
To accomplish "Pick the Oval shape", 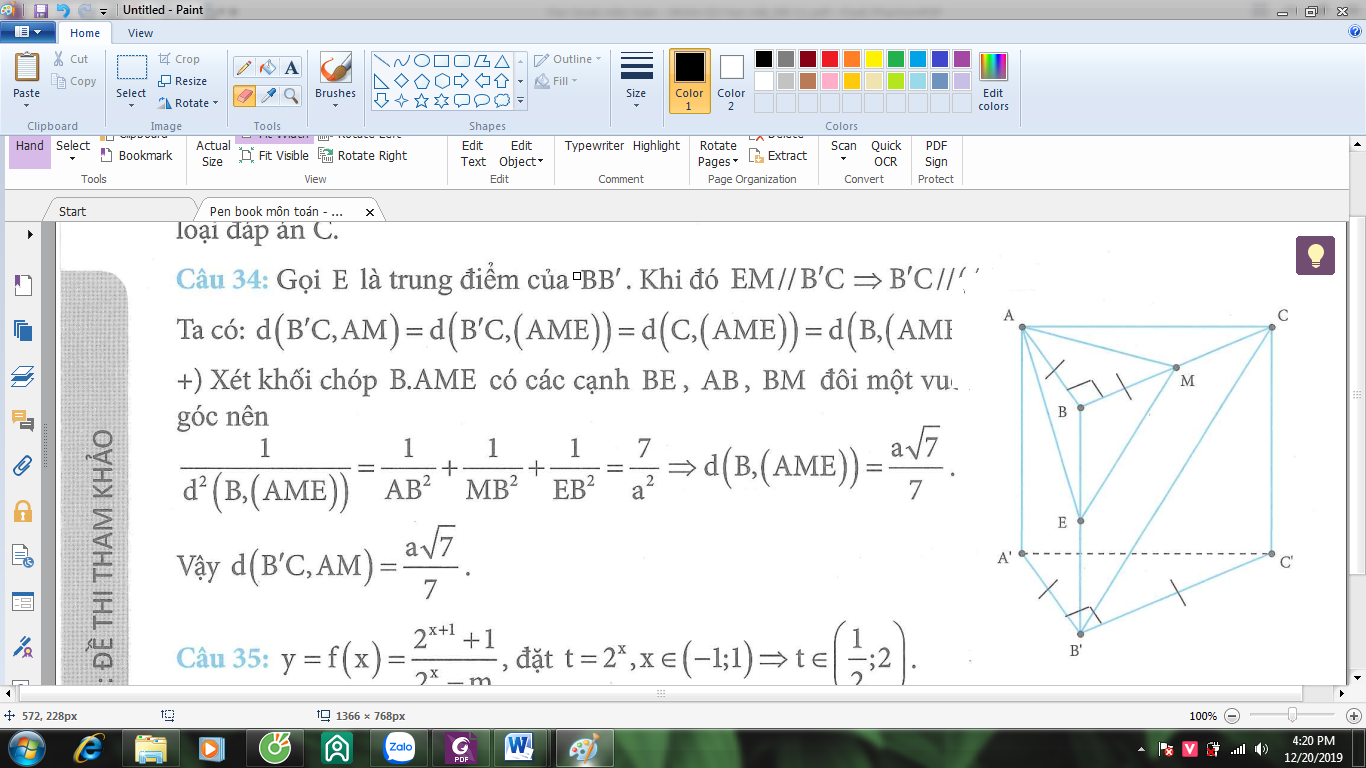I will tap(422, 61).
